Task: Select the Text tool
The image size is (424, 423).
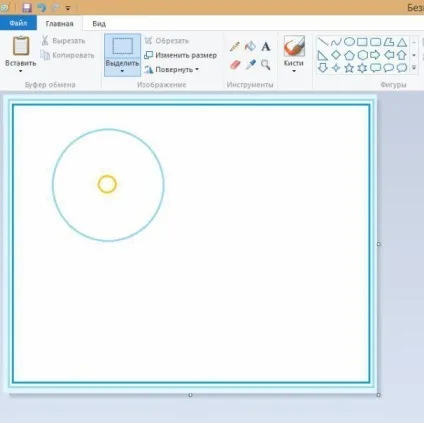Action: point(266,46)
